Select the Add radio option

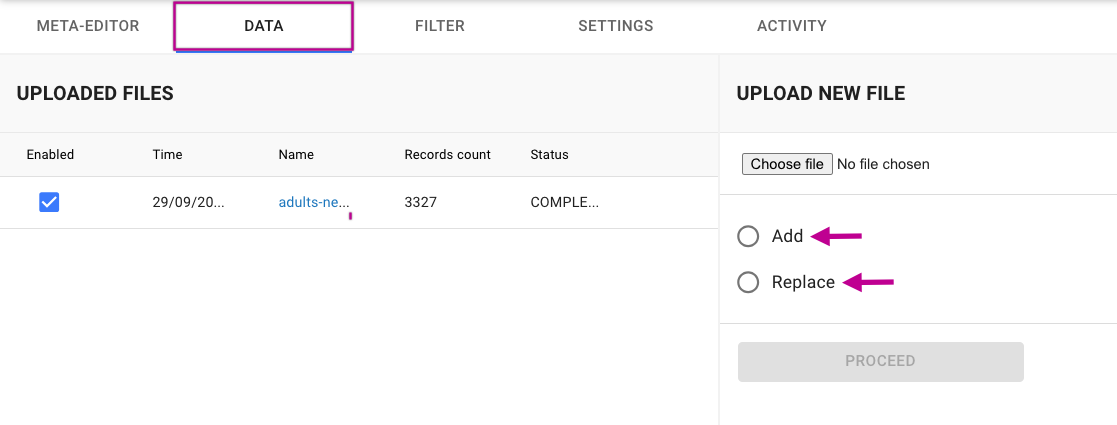click(x=748, y=236)
